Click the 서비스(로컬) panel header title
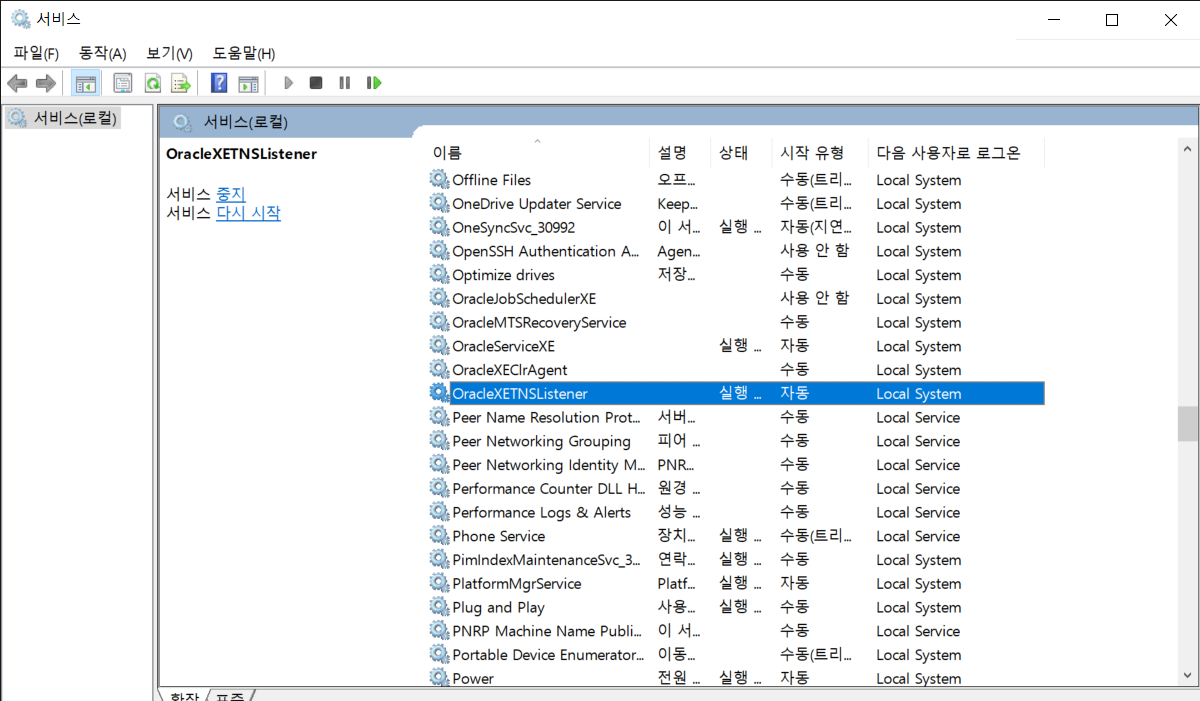 tap(245, 122)
